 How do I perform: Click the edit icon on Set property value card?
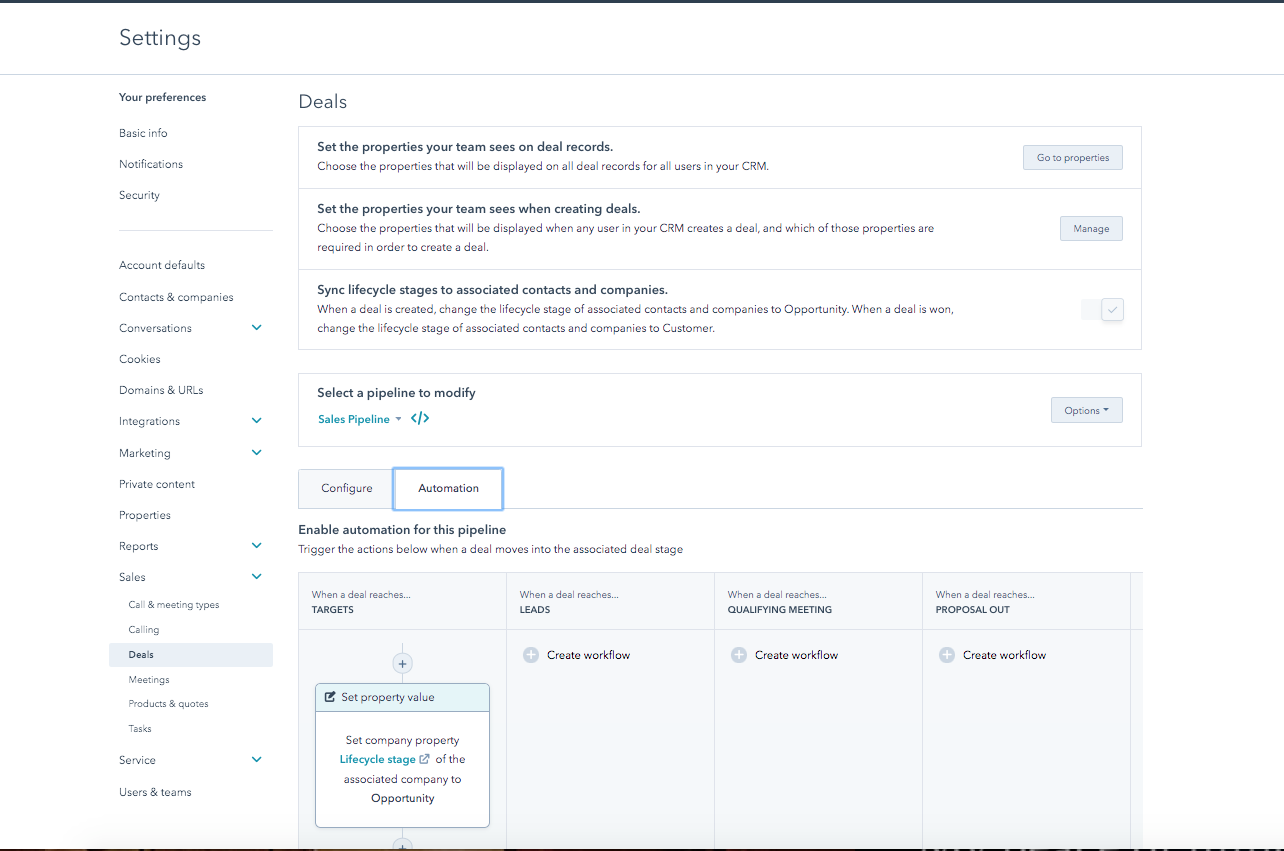331,697
